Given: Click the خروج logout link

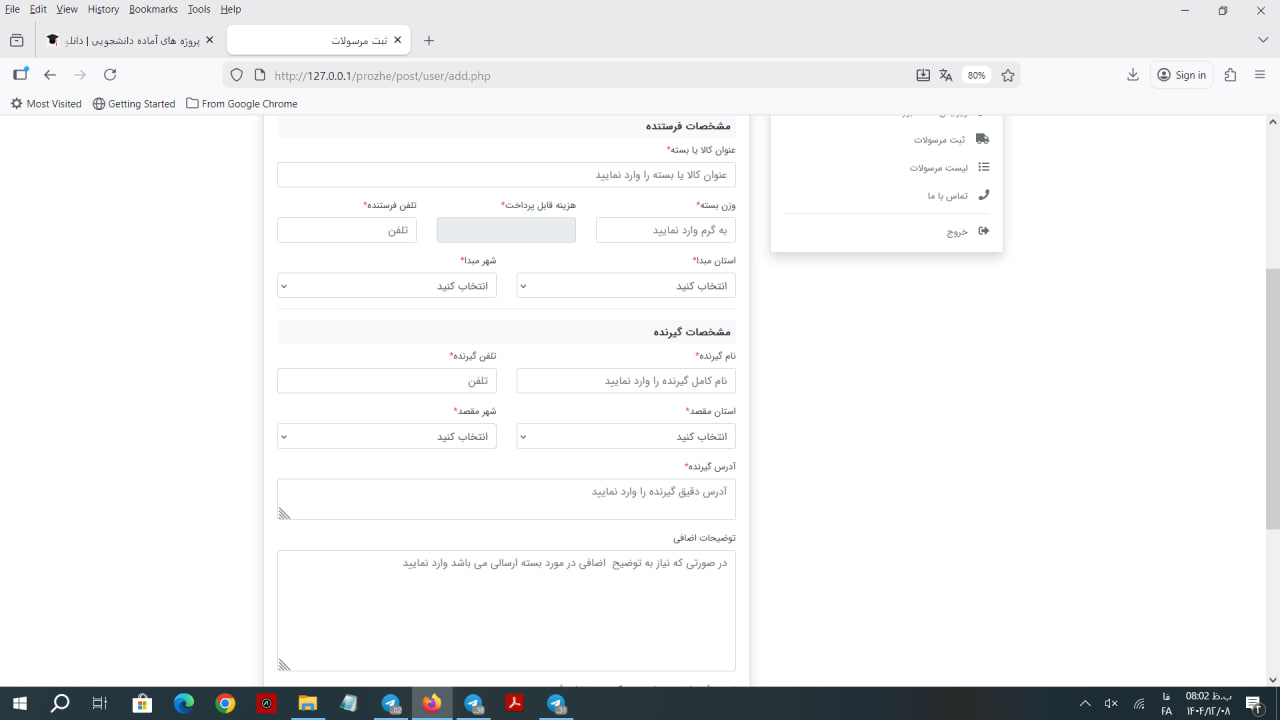Looking at the screenshot, I should (957, 231).
